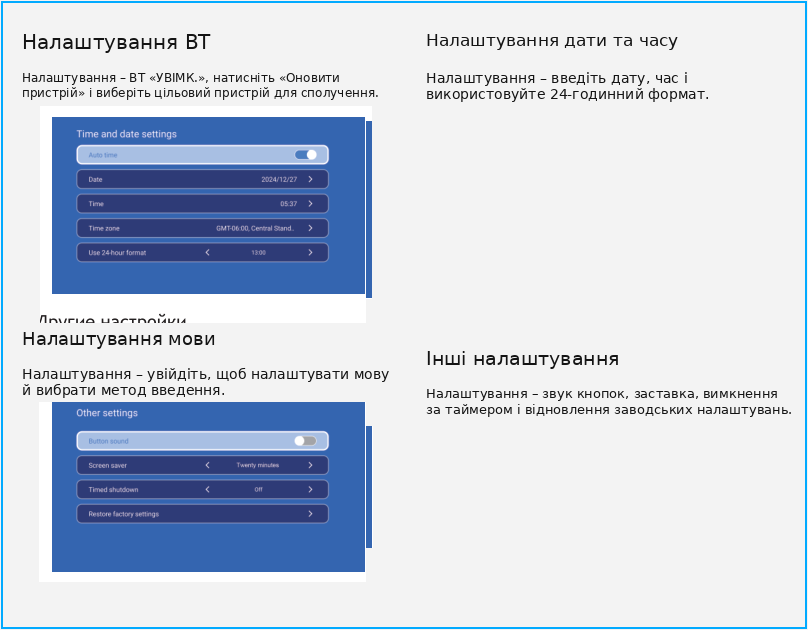Click the Time and date settings title

(x=126, y=134)
